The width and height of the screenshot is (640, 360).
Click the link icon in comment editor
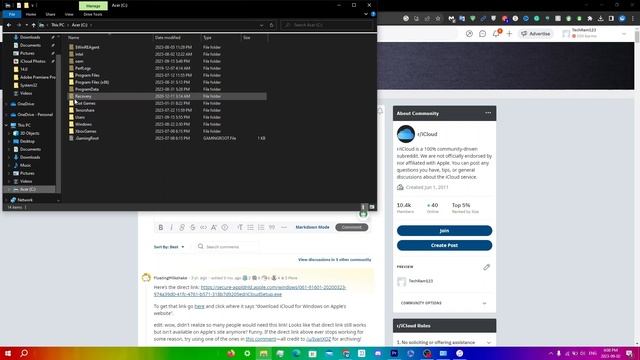pyautogui.click(x=182, y=227)
